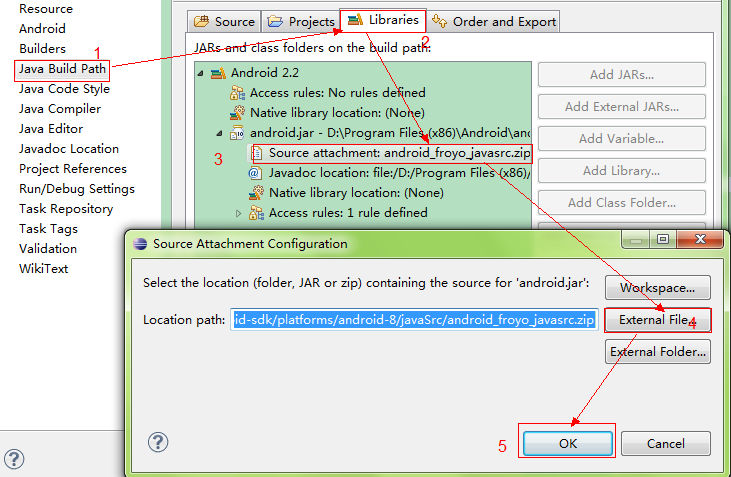Screen dimensions: 731x477
Task: Close the Source Attachment Configuration dialog
Action: (700, 240)
